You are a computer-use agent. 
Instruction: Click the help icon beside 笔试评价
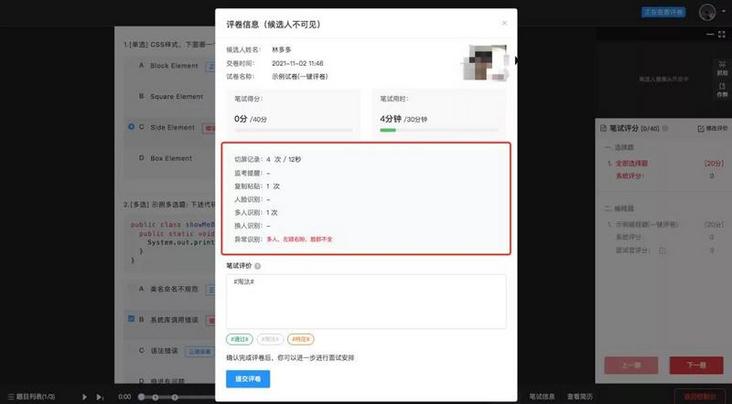258,266
